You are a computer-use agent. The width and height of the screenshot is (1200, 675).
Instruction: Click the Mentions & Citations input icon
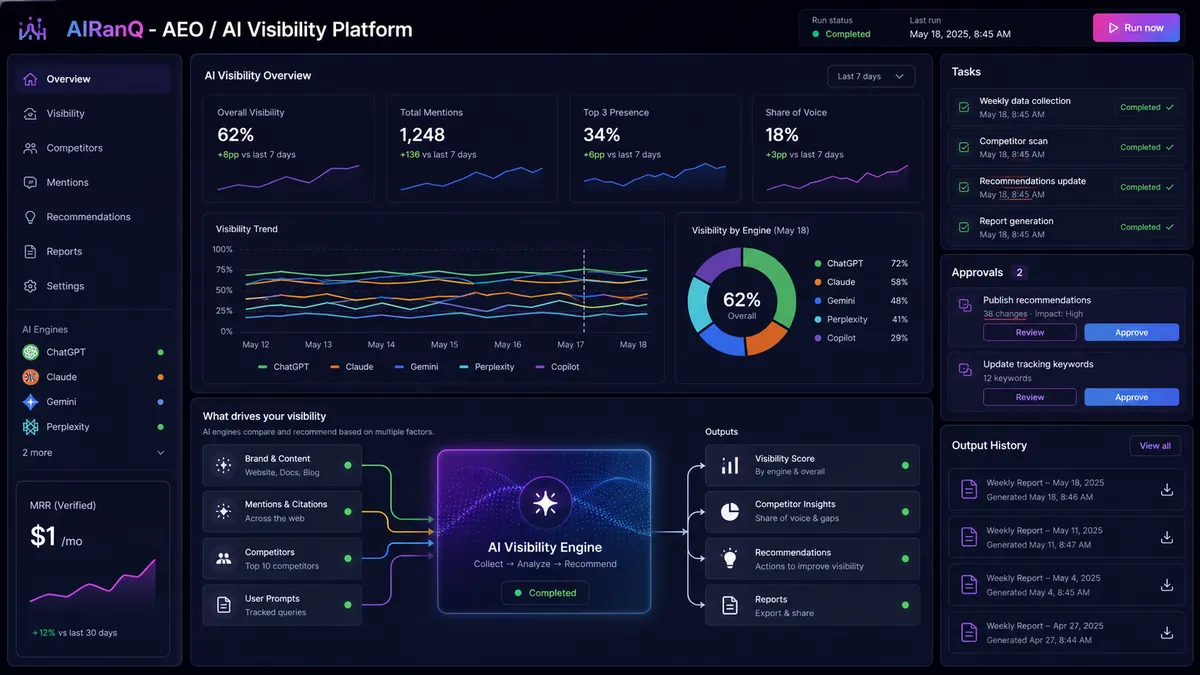(224, 511)
